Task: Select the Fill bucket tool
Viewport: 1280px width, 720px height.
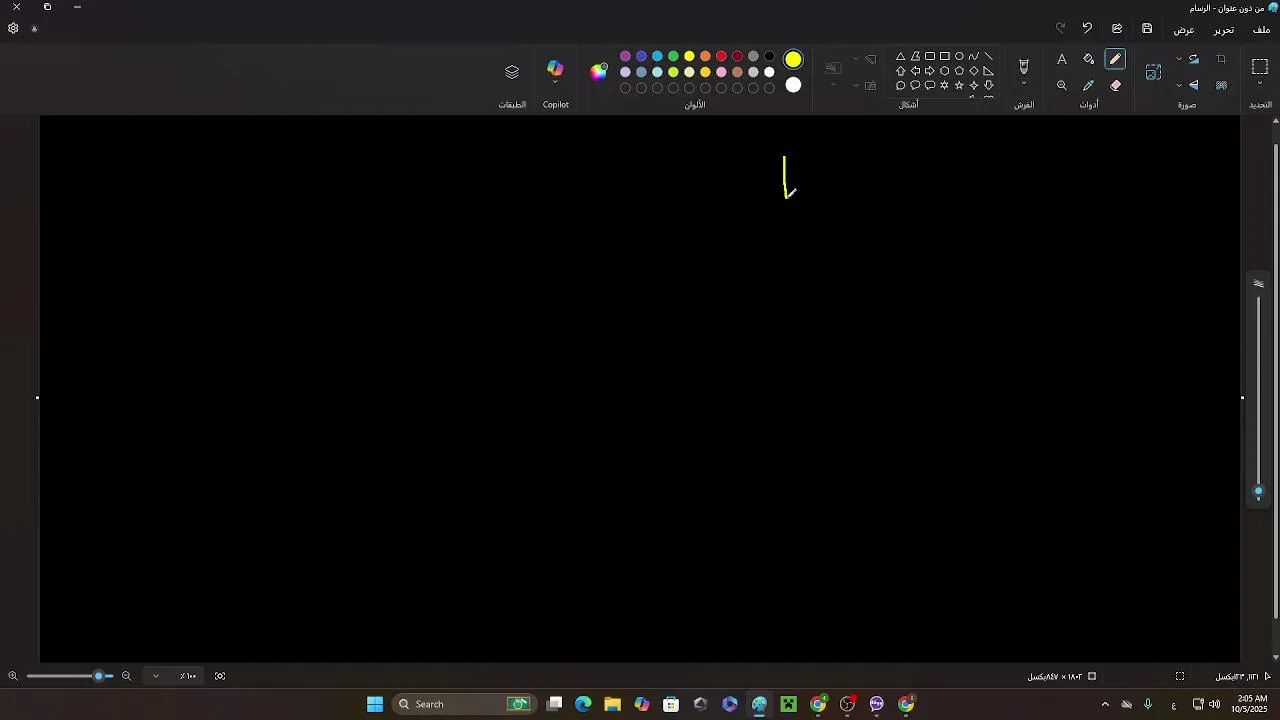Action: click(x=1089, y=60)
